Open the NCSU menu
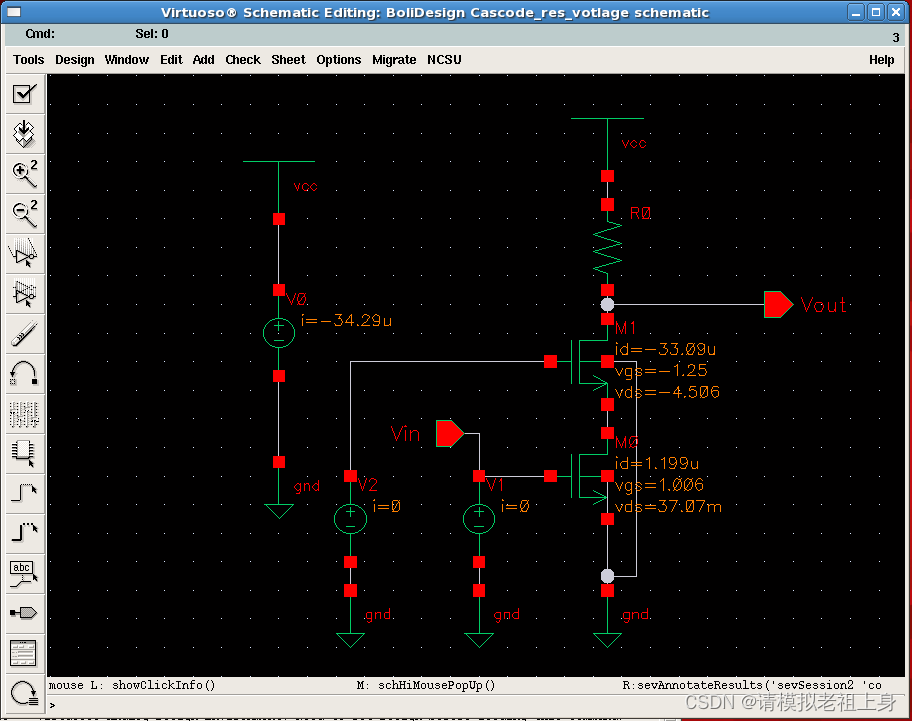Screen dimensions: 912x721 pos(444,59)
